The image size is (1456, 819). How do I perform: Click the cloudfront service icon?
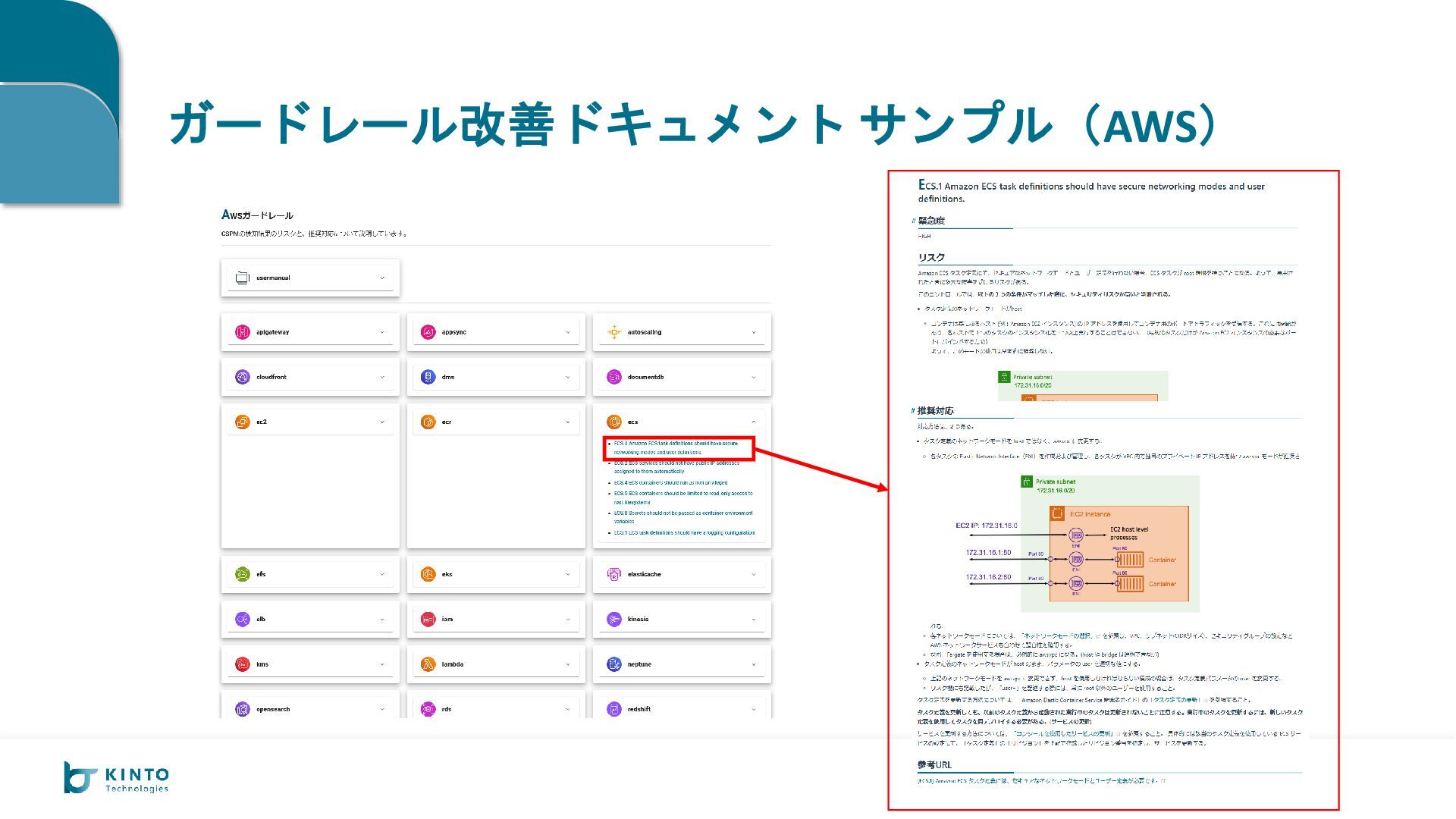click(x=242, y=377)
